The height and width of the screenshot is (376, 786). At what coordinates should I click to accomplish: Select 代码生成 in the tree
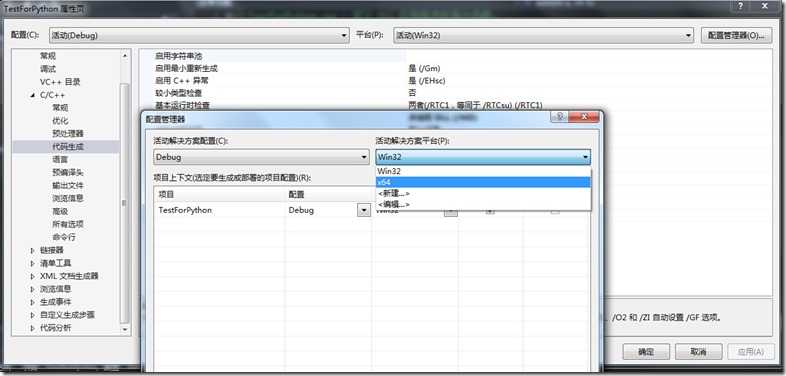[68, 147]
